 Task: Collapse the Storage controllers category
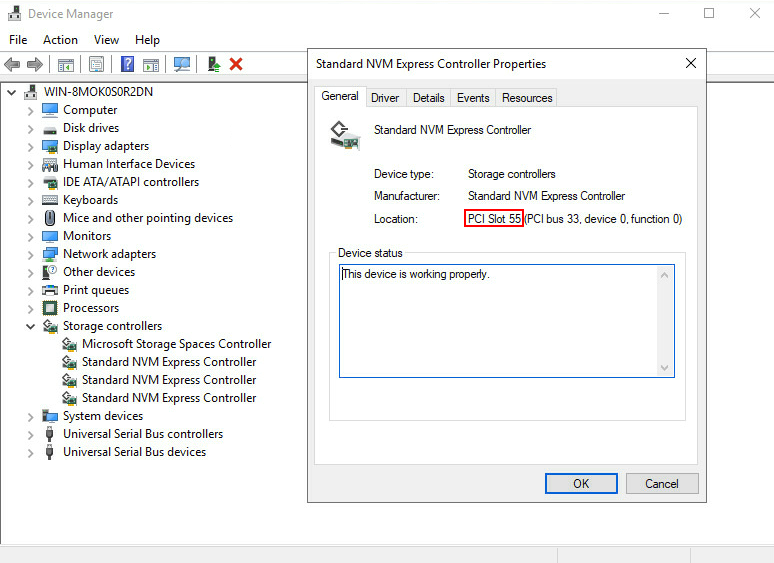tap(31, 326)
